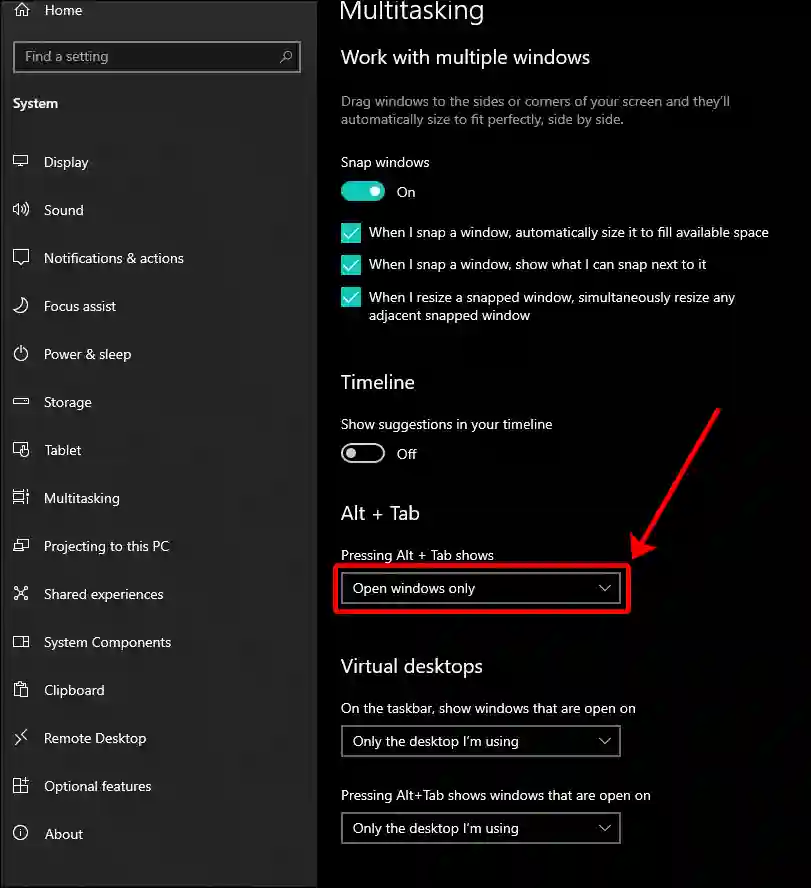The width and height of the screenshot is (811, 888).
Task: Click the System Components icon
Action: [21, 642]
